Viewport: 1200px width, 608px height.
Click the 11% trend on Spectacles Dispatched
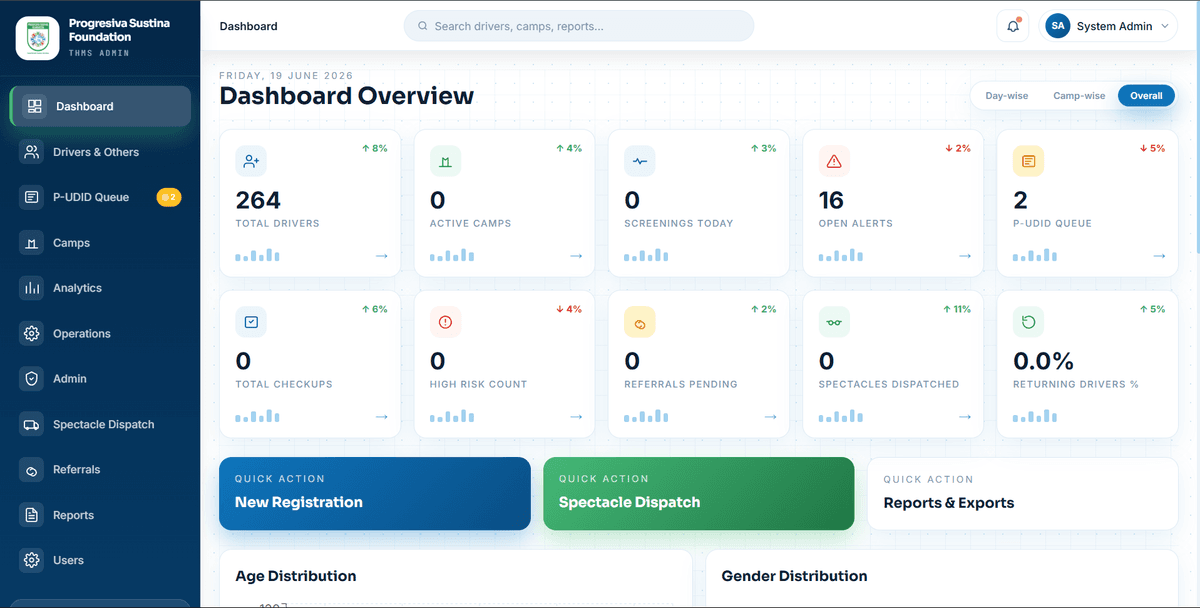pos(956,309)
